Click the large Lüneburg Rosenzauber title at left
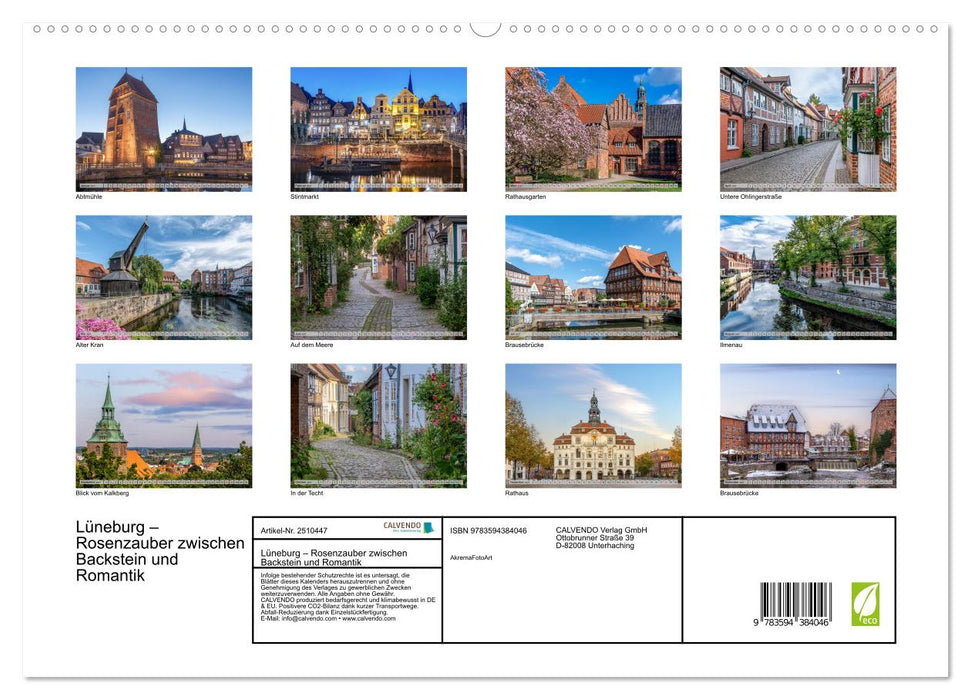Image resolution: width=971 pixels, height=700 pixels. [x=160, y=551]
